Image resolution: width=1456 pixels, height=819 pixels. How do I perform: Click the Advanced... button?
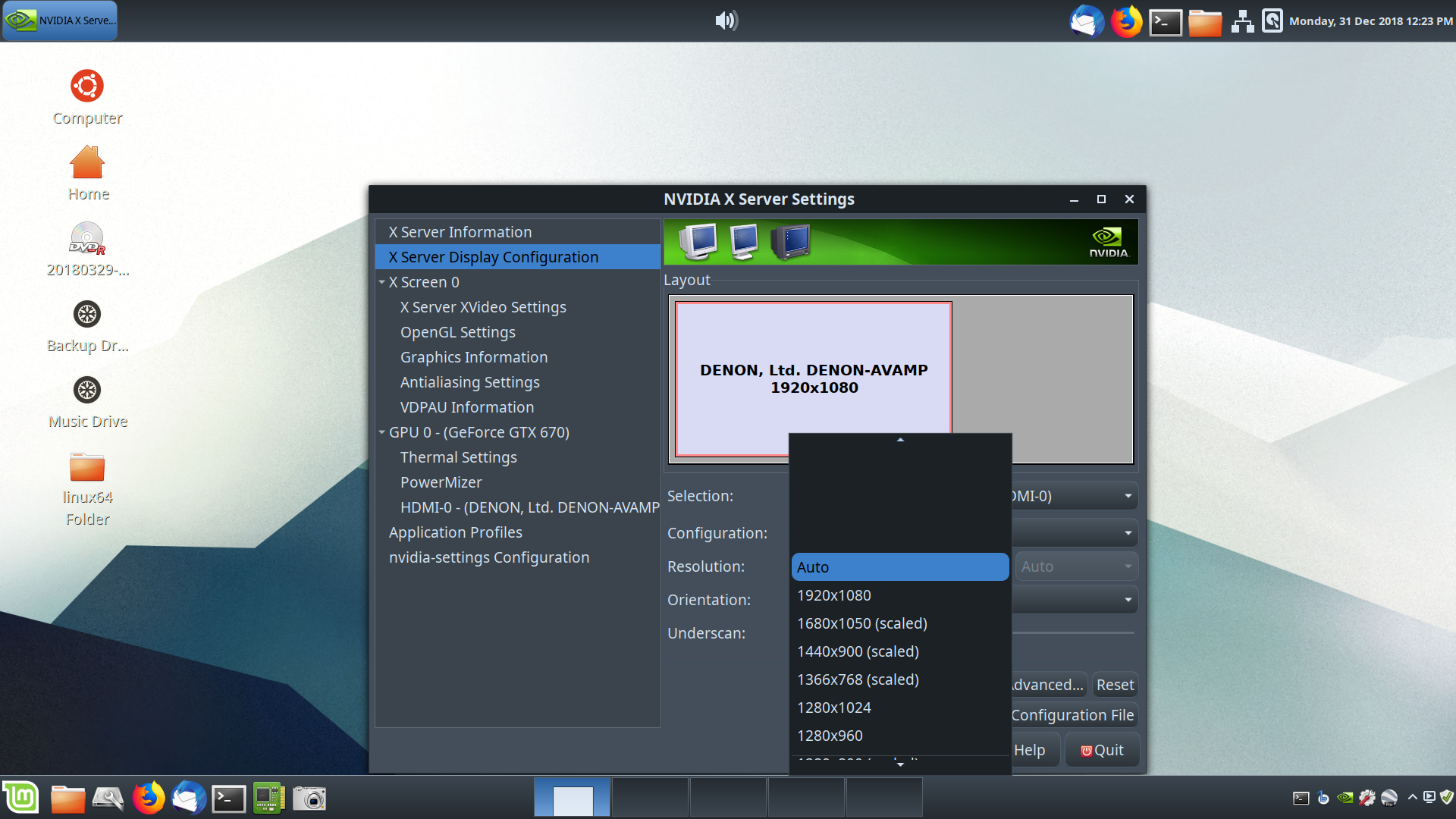(x=1050, y=685)
